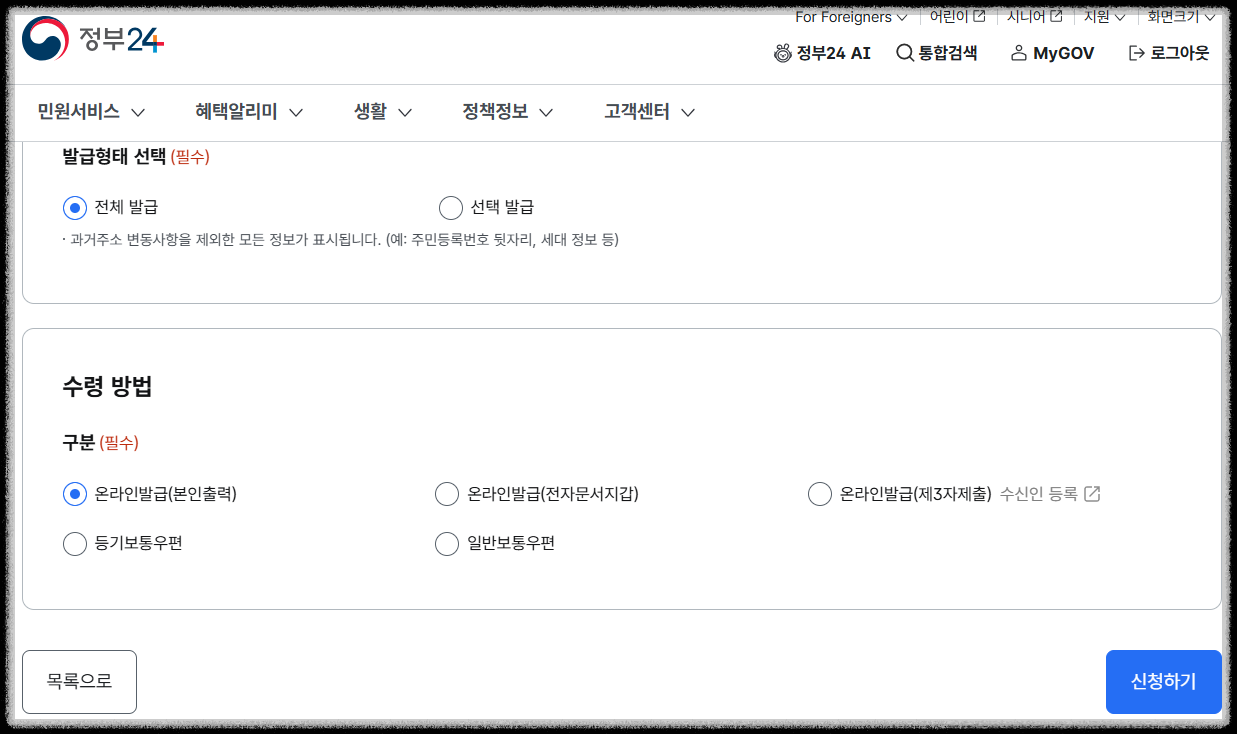This screenshot has height=734, width=1237.
Task: Open the 정책정보 menu
Action: 495,112
